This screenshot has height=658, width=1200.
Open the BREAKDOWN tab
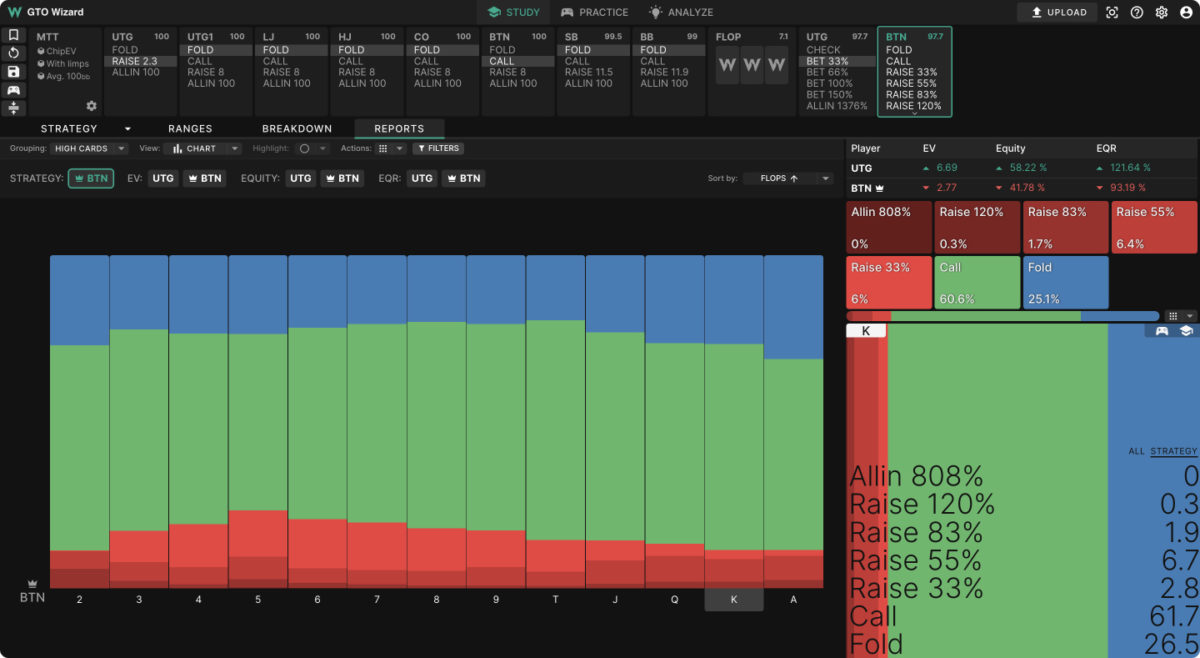[x=297, y=128]
